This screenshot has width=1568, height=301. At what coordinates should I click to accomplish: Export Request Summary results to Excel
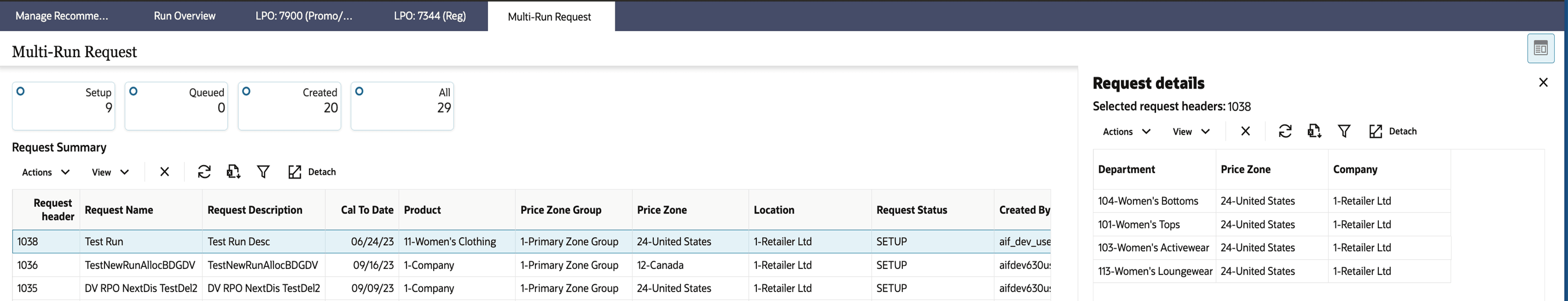tap(233, 172)
